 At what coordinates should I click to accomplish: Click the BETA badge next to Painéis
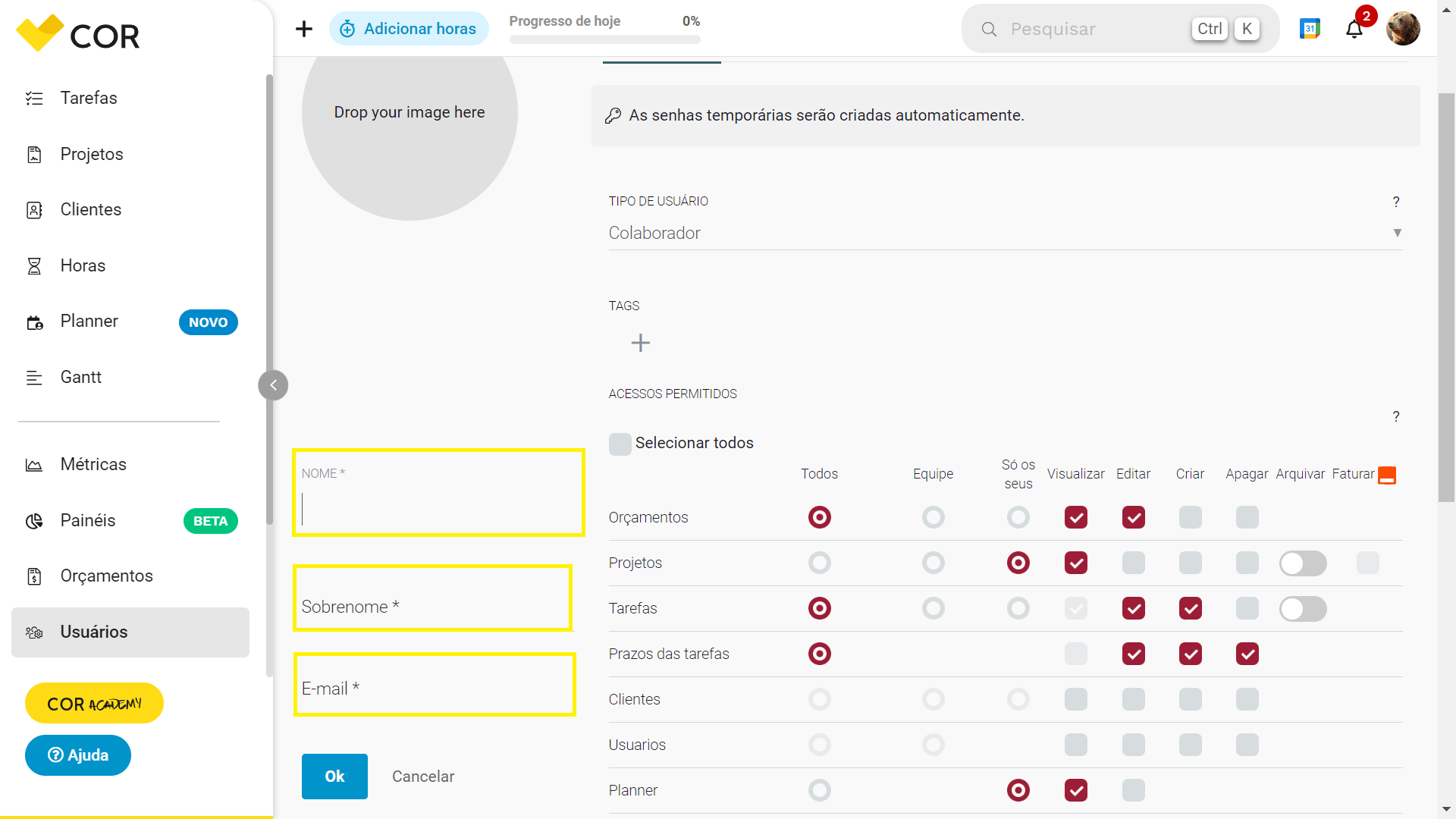(x=211, y=522)
